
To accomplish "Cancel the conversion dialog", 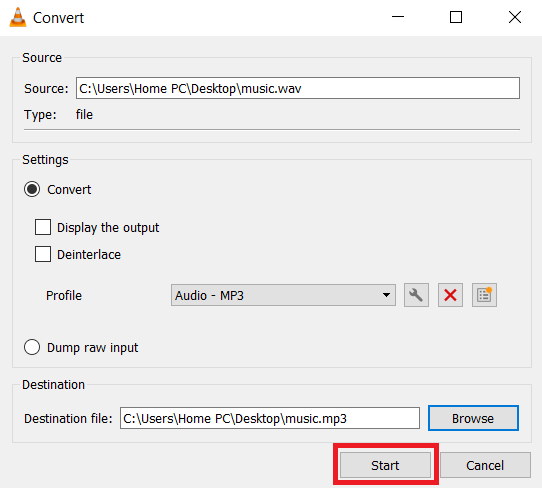I will (485, 465).
